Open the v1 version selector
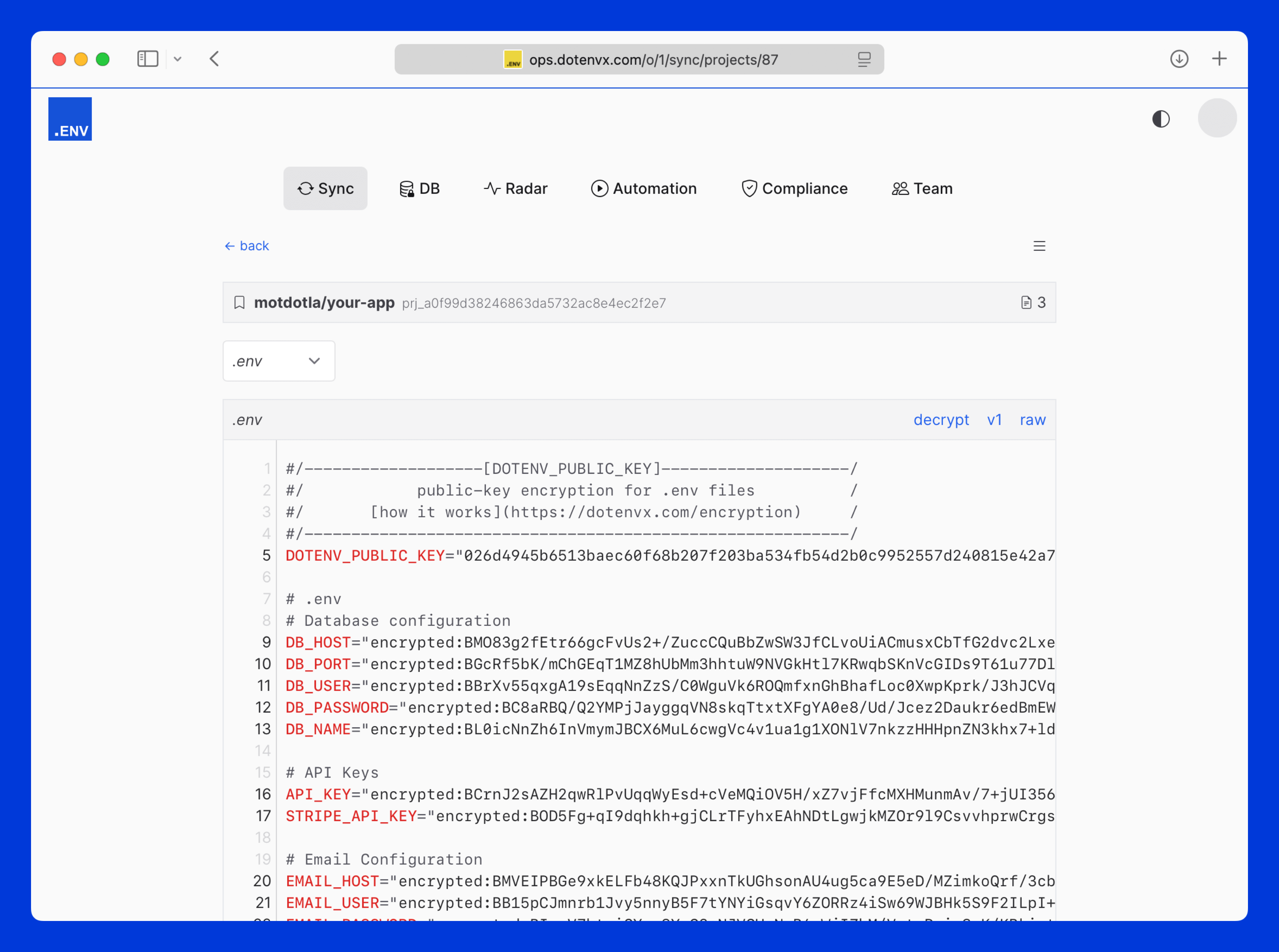The height and width of the screenshot is (952, 1279). pyautogui.click(x=994, y=419)
